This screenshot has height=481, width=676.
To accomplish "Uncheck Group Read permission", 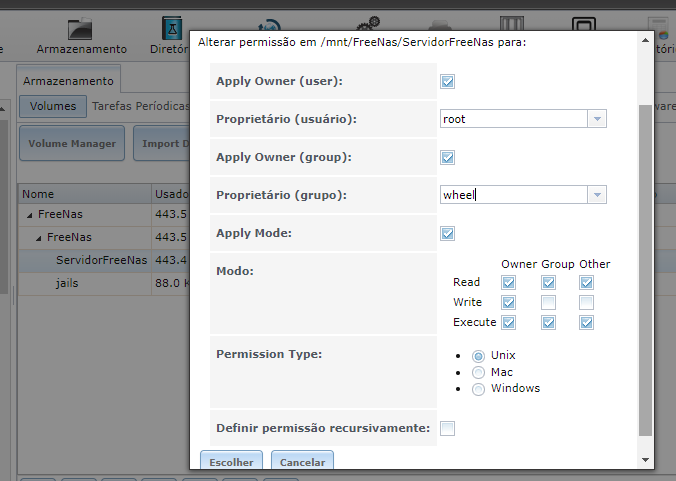I will click(x=548, y=283).
